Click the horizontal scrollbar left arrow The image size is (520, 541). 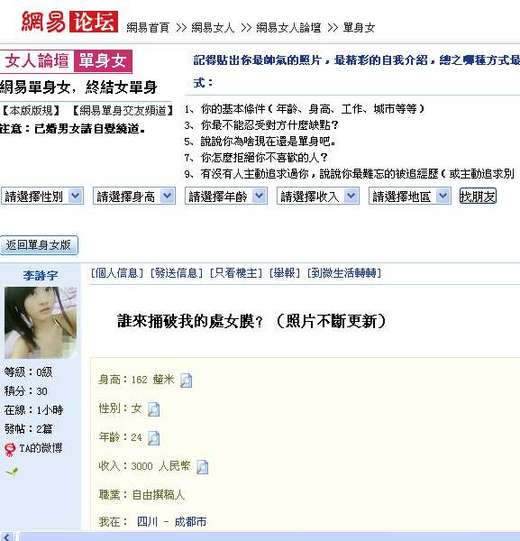[7, 537]
